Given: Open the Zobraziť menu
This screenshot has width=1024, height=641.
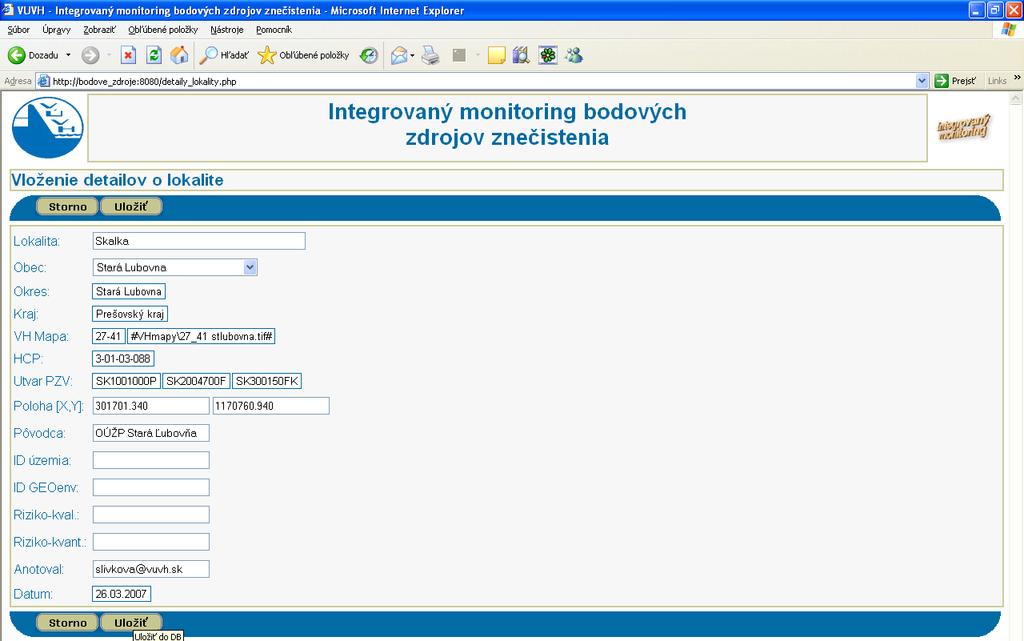Looking at the screenshot, I should tap(99, 29).
